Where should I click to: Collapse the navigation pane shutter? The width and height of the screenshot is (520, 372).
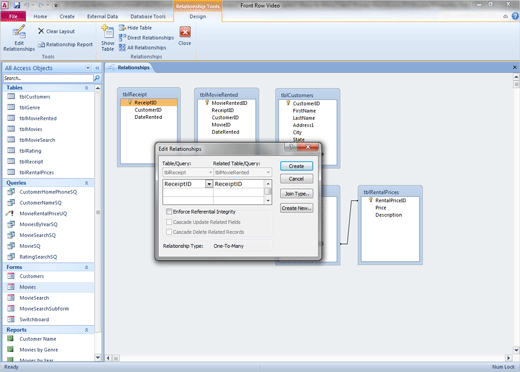[x=97, y=68]
